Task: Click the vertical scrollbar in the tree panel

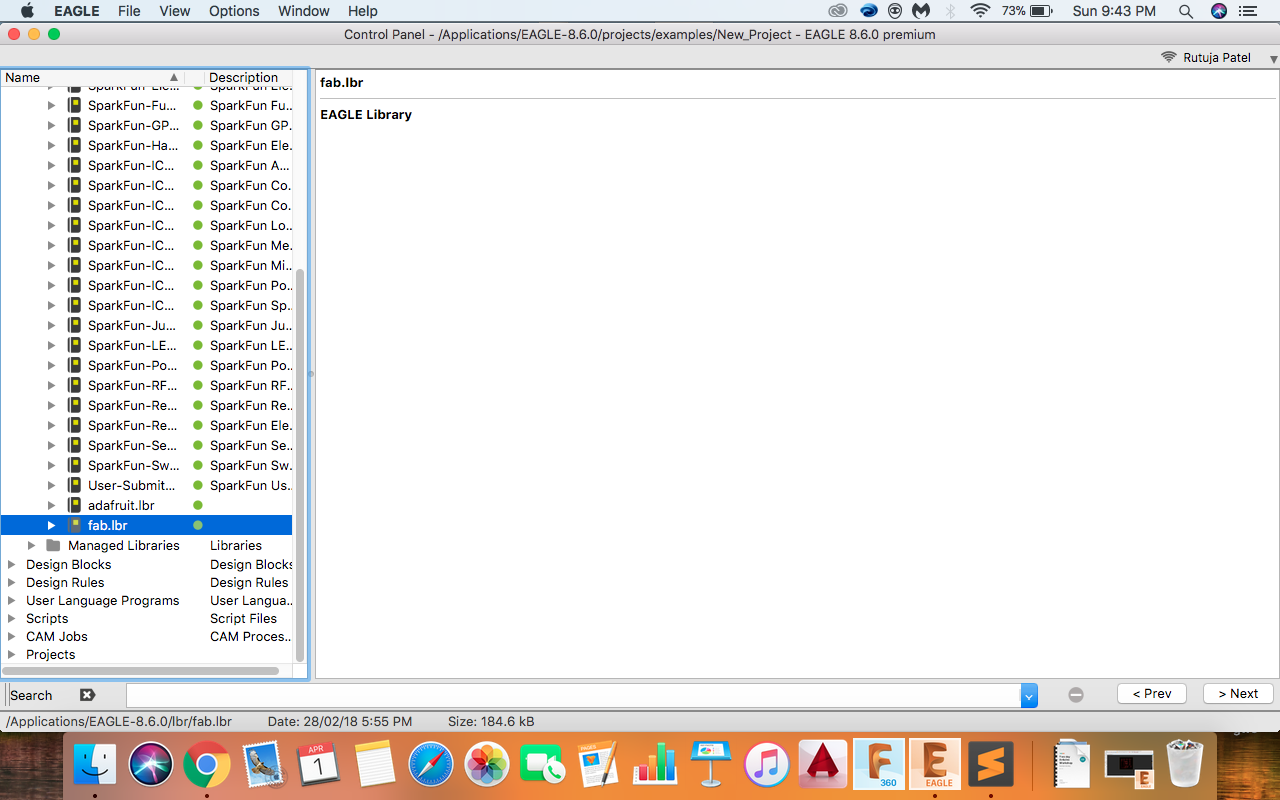Action: pos(300,465)
